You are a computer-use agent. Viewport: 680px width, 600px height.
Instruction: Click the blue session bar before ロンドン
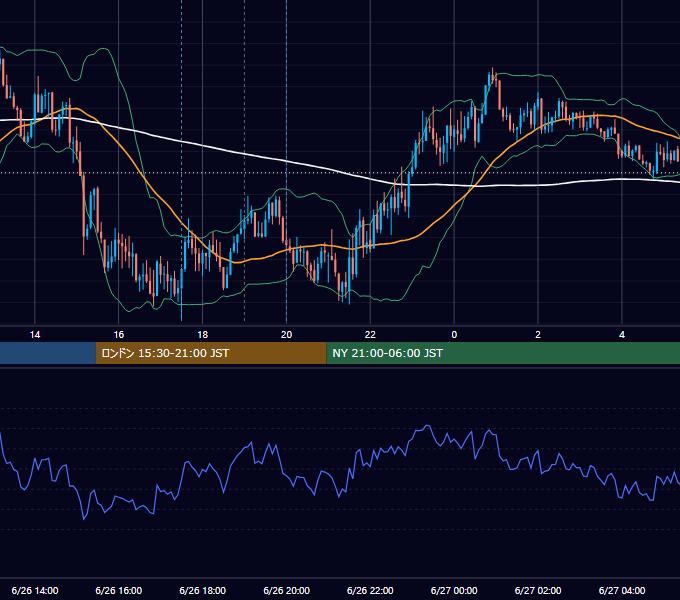(48, 353)
